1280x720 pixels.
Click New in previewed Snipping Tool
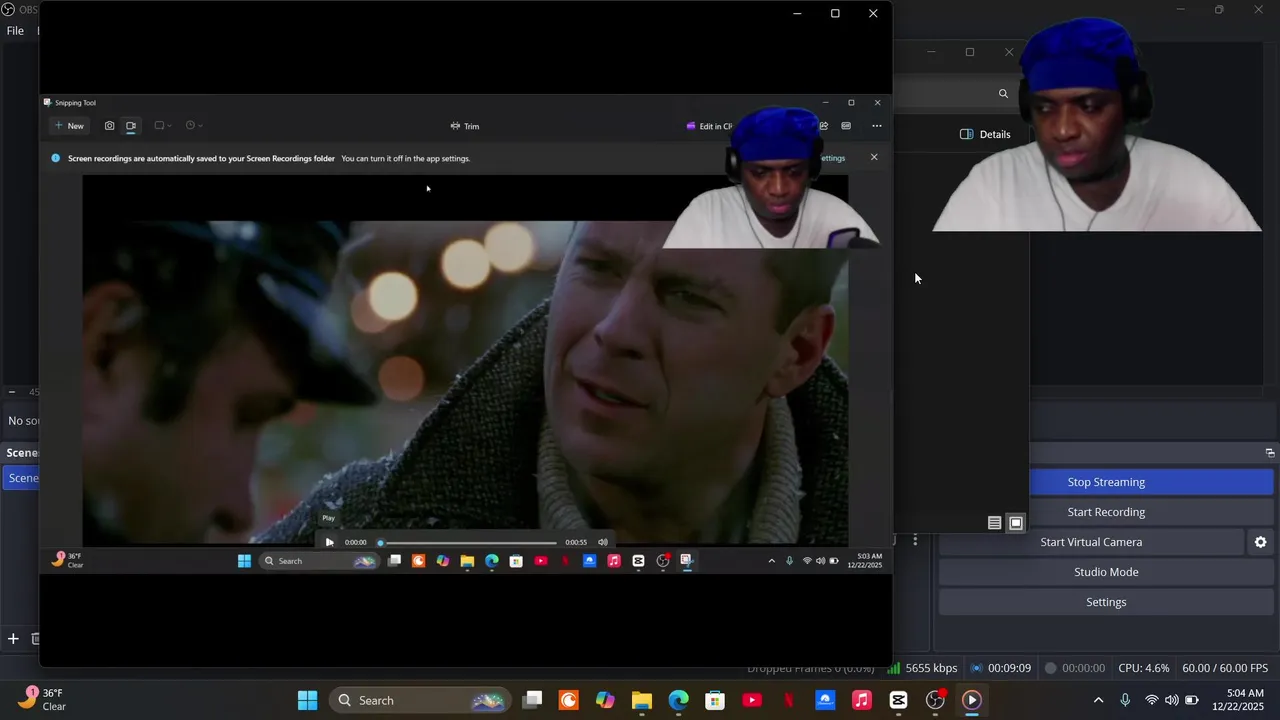pos(69,126)
